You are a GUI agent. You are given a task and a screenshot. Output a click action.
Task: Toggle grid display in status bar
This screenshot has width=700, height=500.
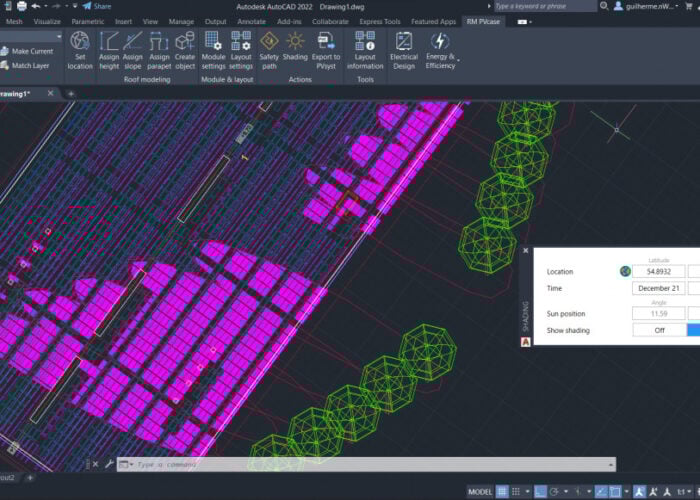tap(503, 491)
